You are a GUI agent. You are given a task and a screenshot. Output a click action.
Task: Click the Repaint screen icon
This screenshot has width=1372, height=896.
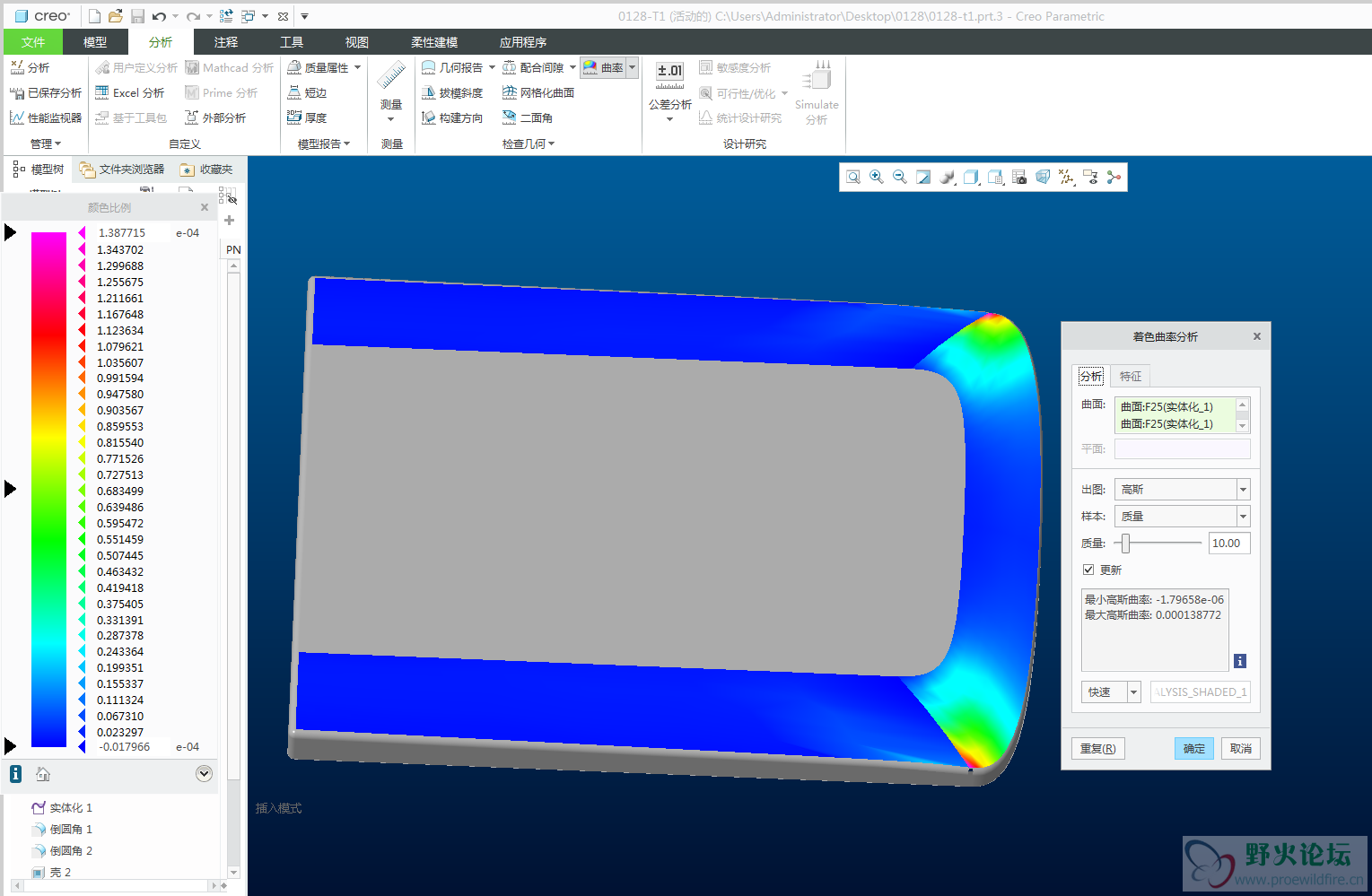pyautogui.click(x=923, y=178)
